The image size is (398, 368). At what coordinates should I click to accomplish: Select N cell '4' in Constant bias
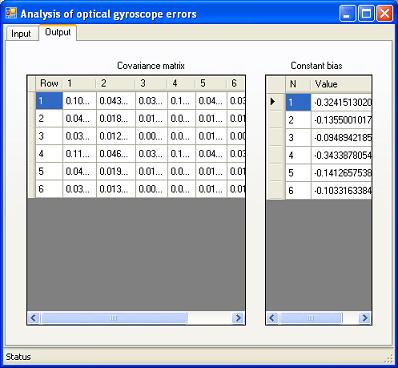[x=298, y=155]
